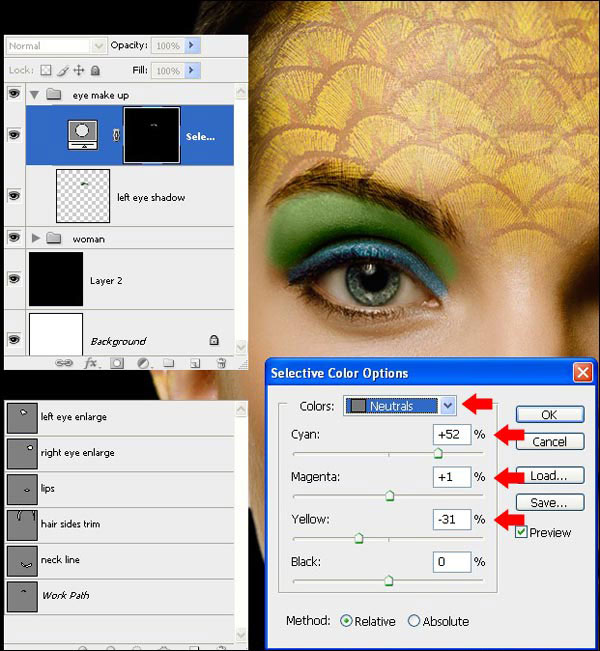Hide the left eye shadow layer
The width and height of the screenshot is (600, 651).
tap(14, 198)
